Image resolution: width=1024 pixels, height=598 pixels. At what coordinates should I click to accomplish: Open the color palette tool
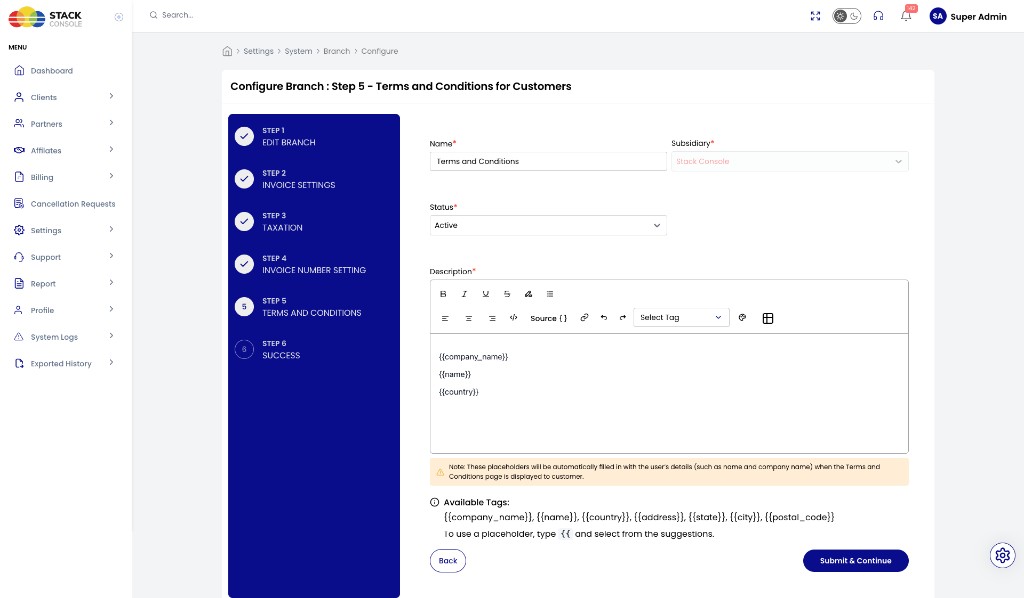(743, 318)
